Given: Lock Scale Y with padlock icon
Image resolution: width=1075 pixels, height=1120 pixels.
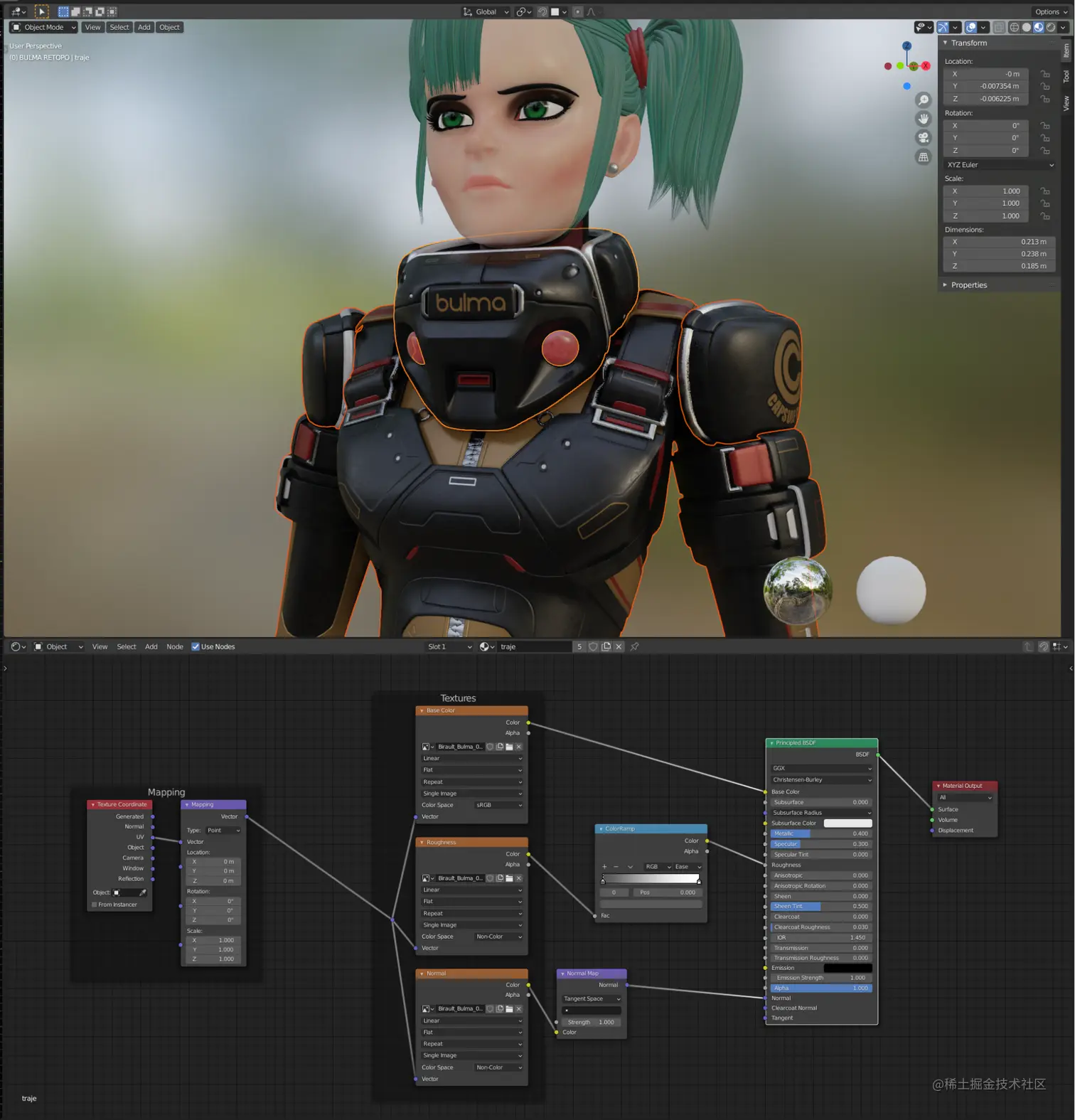Looking at the screenshot, I should coord(1045,203).
